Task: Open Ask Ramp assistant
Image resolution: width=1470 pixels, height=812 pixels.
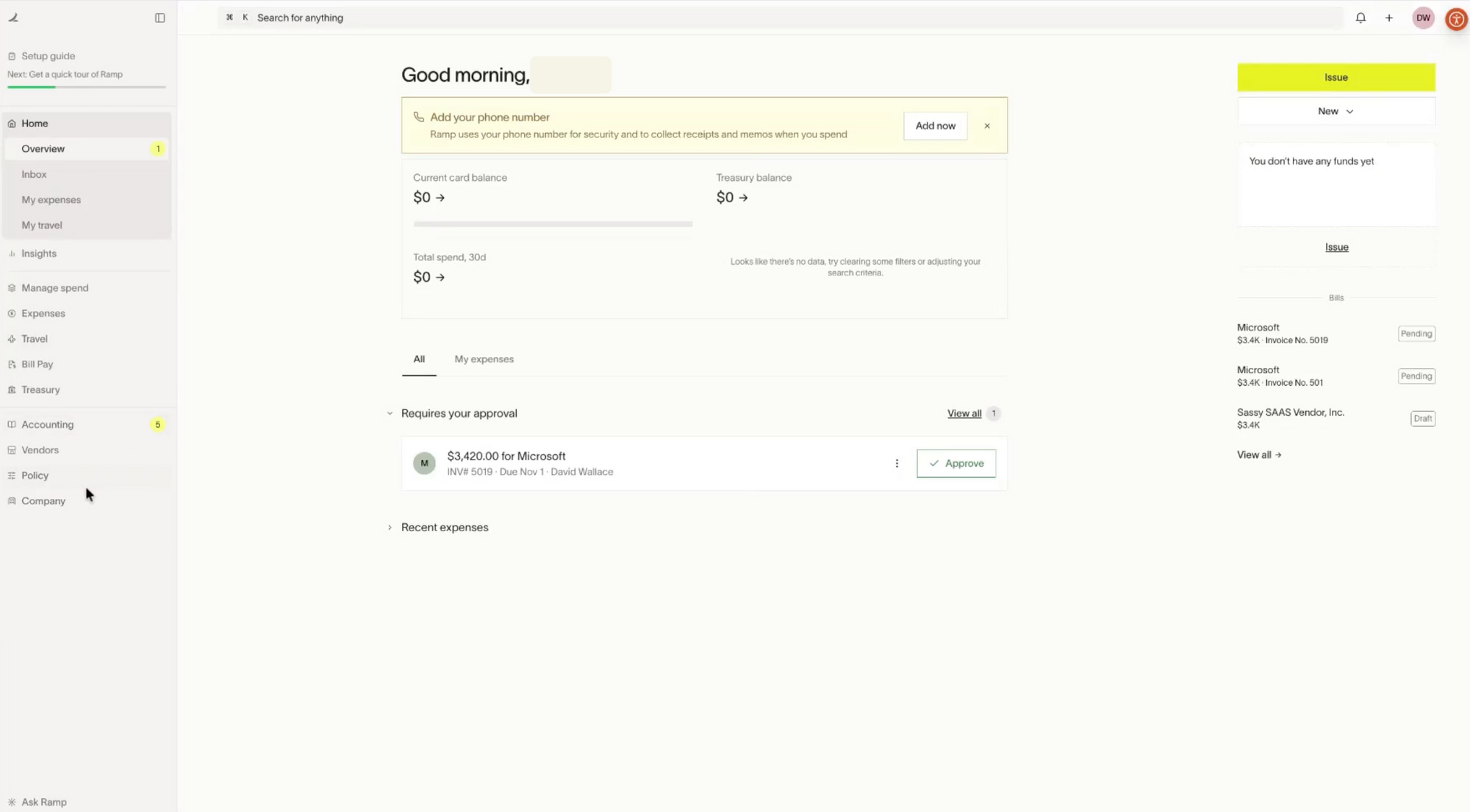Action: tap(43, 802)
